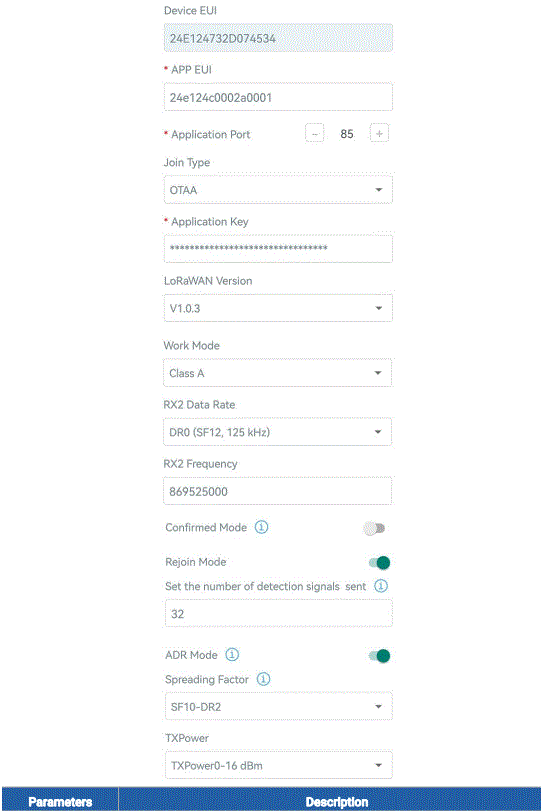Click the RX2 Frequency input field
Viewport: 541px width, 811px height.
(277, 491)
